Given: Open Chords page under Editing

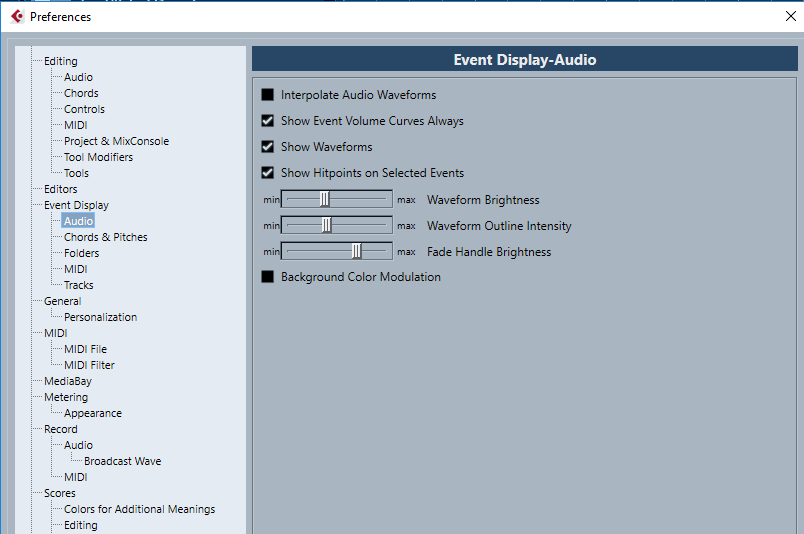Looking at the screenshot, I should [81, 93].
